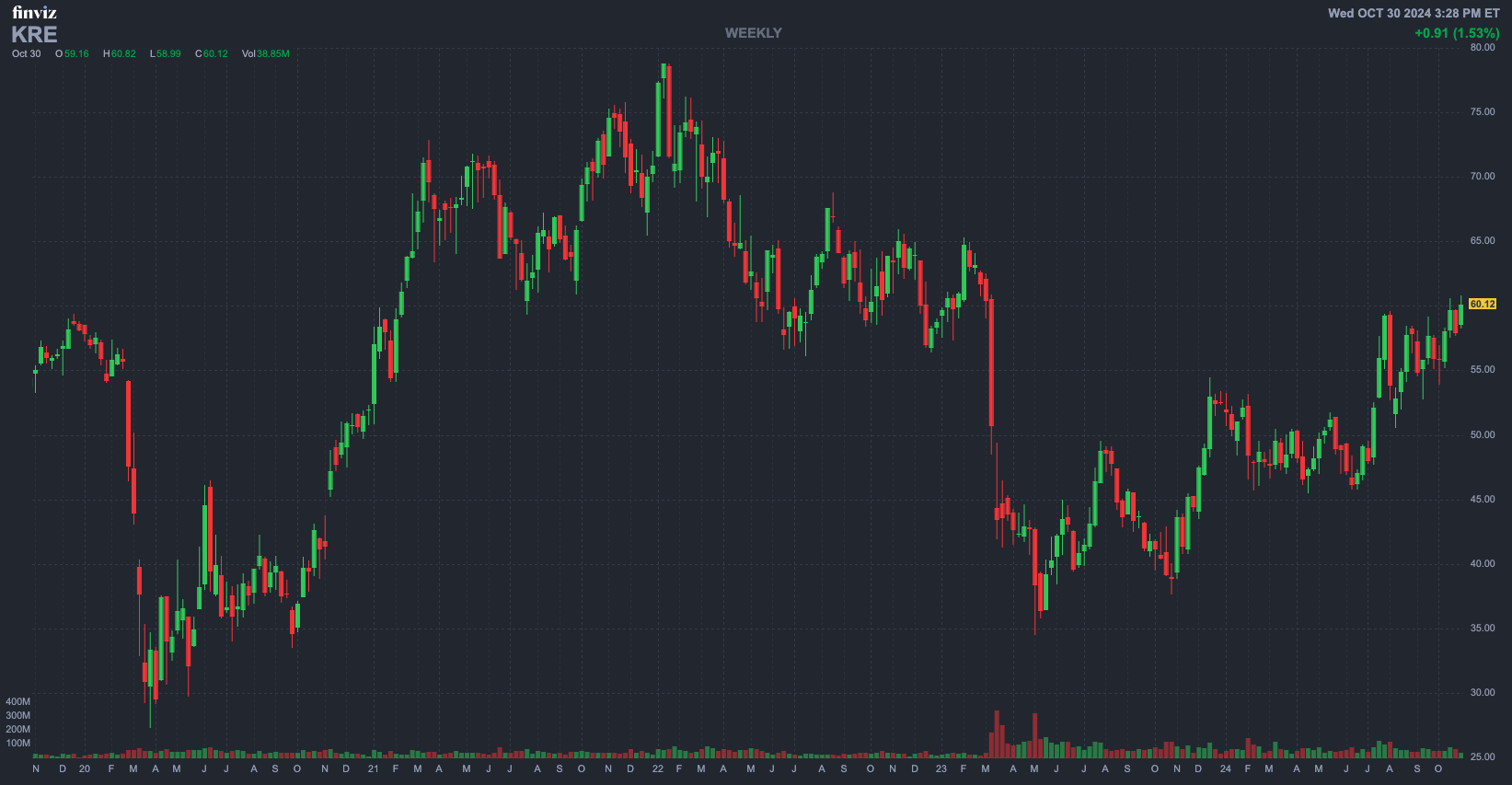
Task: Select the year 23 marker on time axis
Action: point(941,768)
